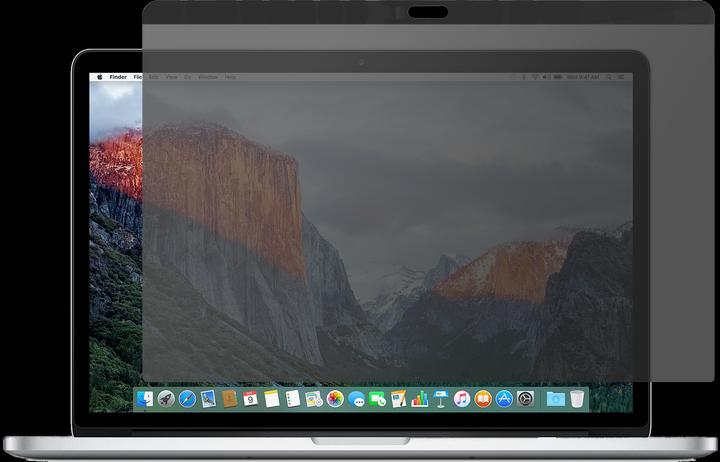Image resolution: width=720 pixels, height=462 pixels.
Task: Open Numbers bar chart icon
Action: pyautogui.click(x=420, y=399)
